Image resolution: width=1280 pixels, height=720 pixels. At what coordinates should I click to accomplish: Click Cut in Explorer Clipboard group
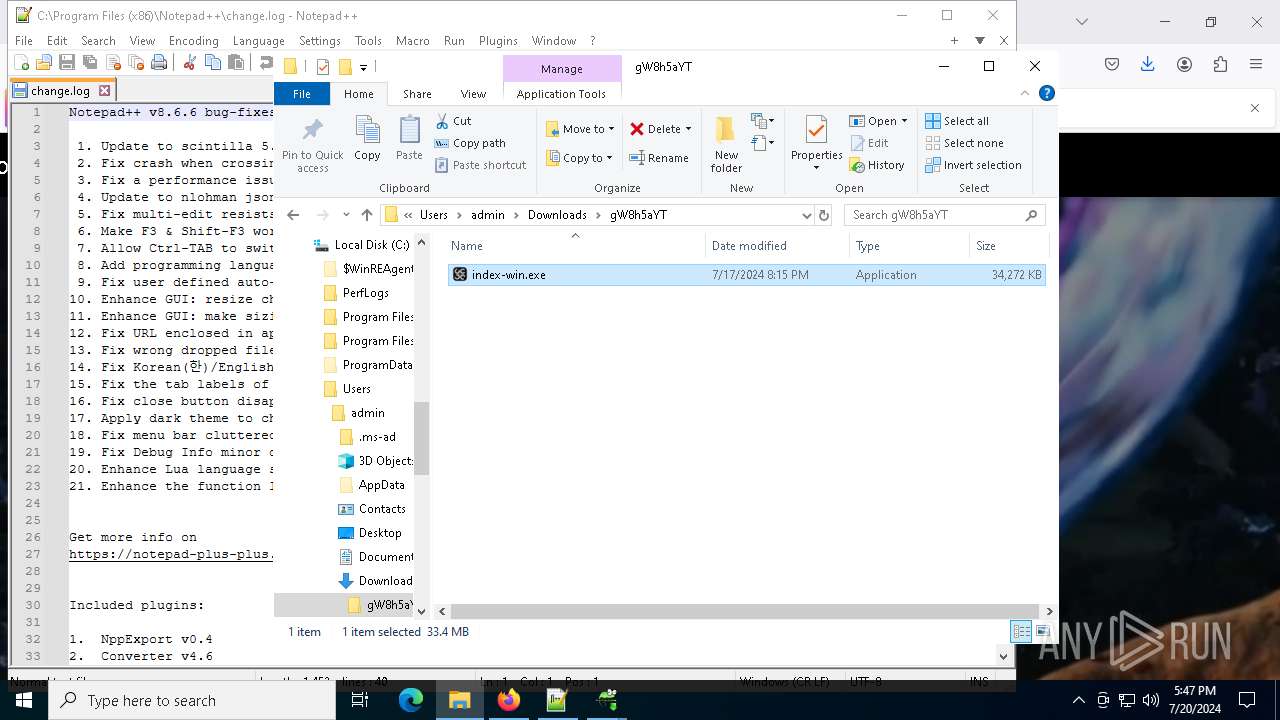pos(453,121)
